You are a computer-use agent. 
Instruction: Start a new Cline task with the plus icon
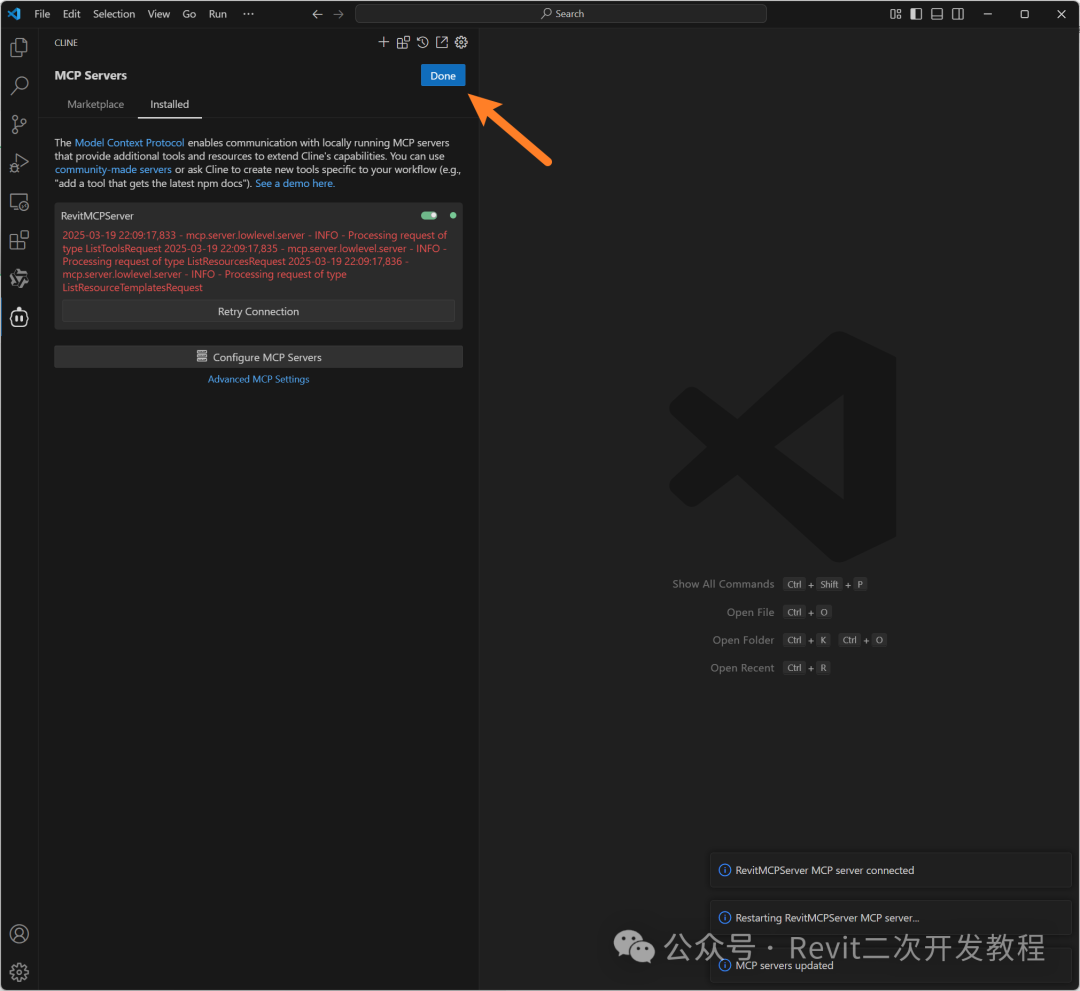pyautogui.click(x=384, y=43)
